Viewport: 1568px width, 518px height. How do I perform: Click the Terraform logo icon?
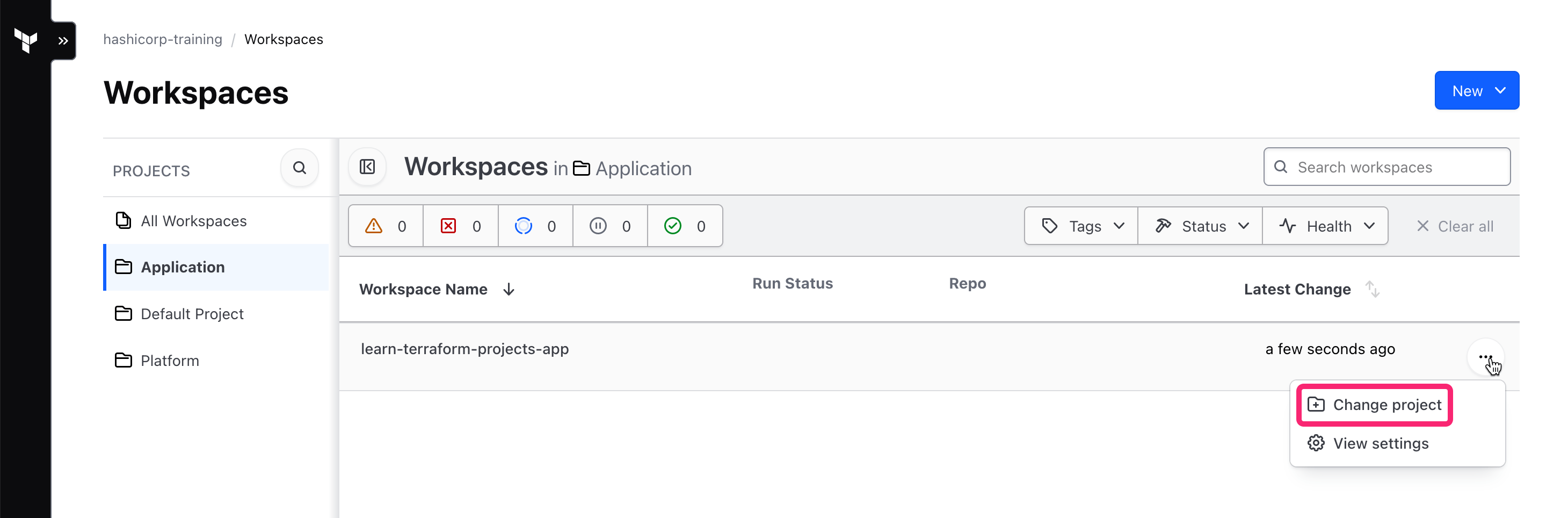26,41
